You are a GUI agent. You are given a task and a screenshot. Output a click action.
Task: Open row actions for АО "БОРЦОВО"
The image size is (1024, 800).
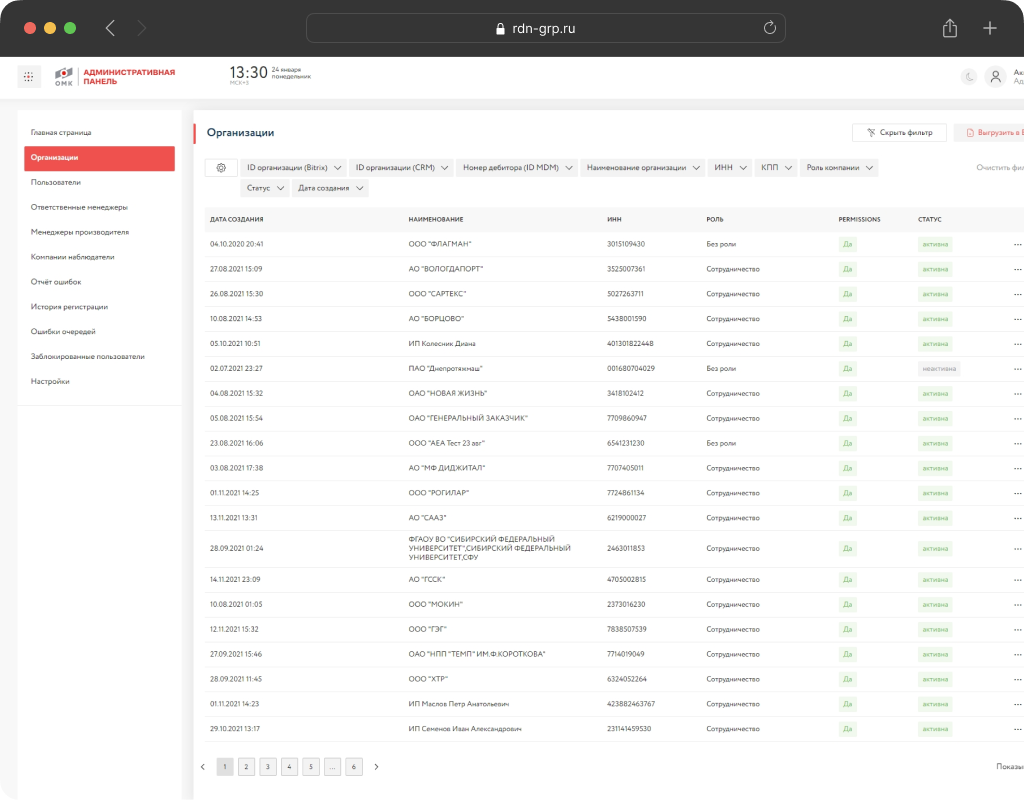click(1017, 319)
